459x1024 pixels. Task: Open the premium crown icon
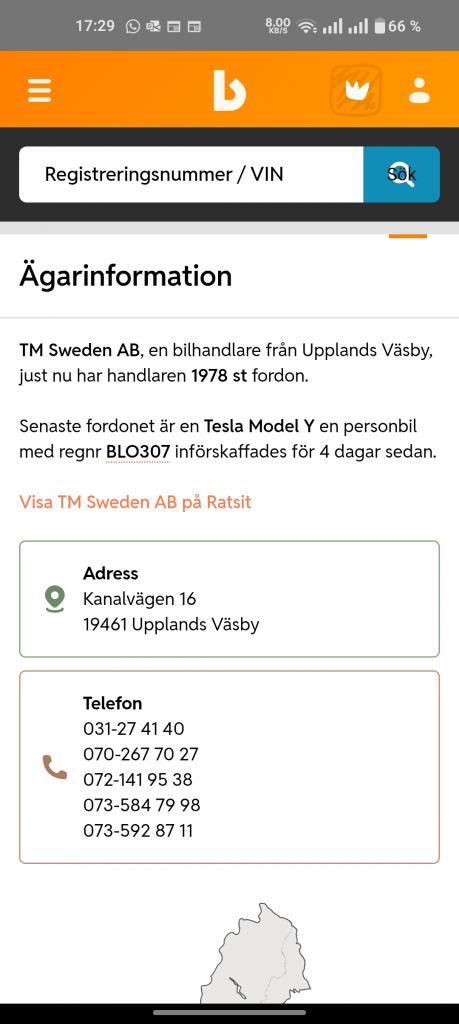coord(356,90)
